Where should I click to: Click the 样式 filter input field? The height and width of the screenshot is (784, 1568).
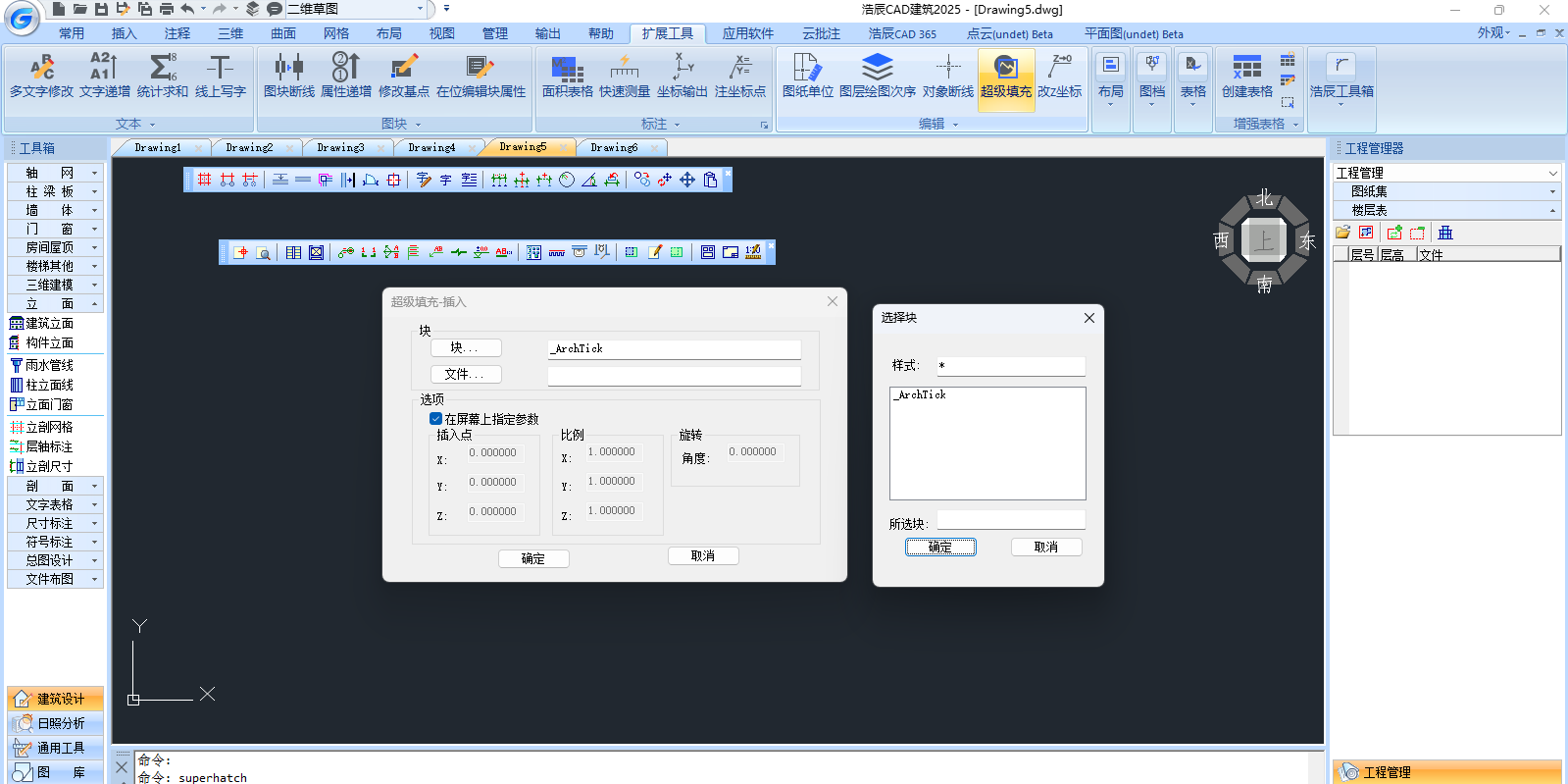[x=1010, y=366]
